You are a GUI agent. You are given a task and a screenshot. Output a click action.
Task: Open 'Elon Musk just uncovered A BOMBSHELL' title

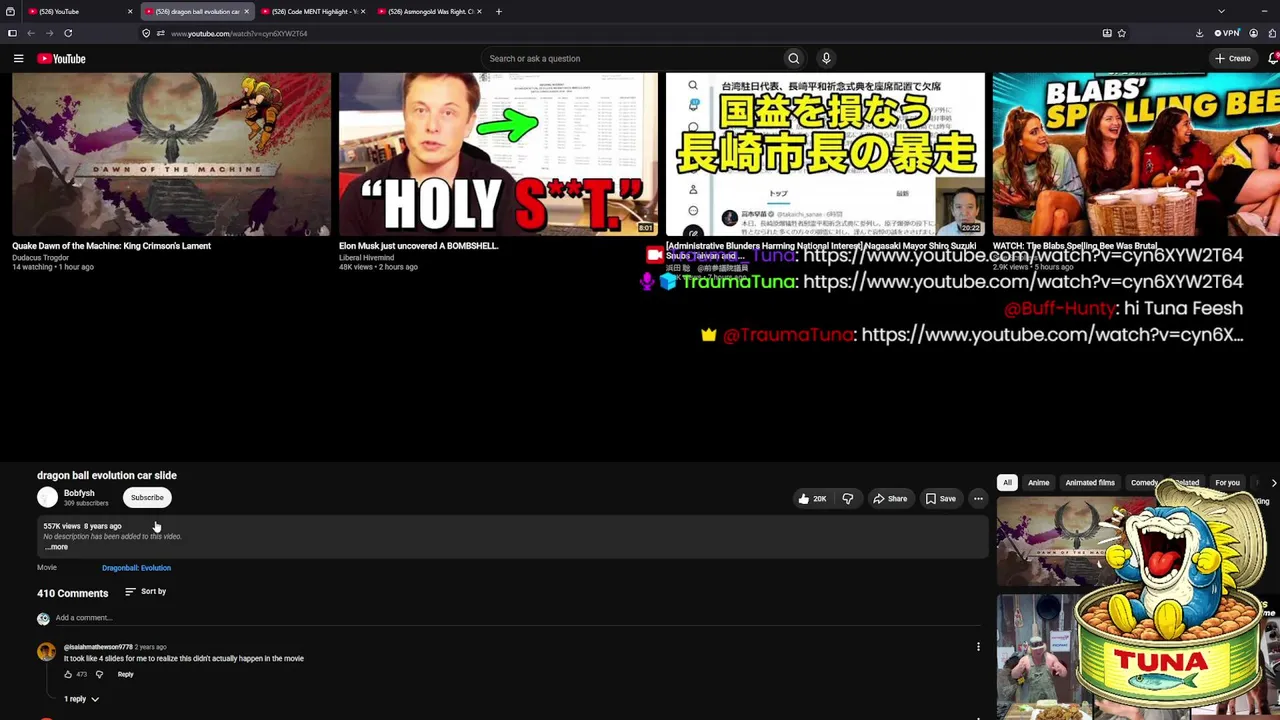pyautogui.click(x=419, y=246)
